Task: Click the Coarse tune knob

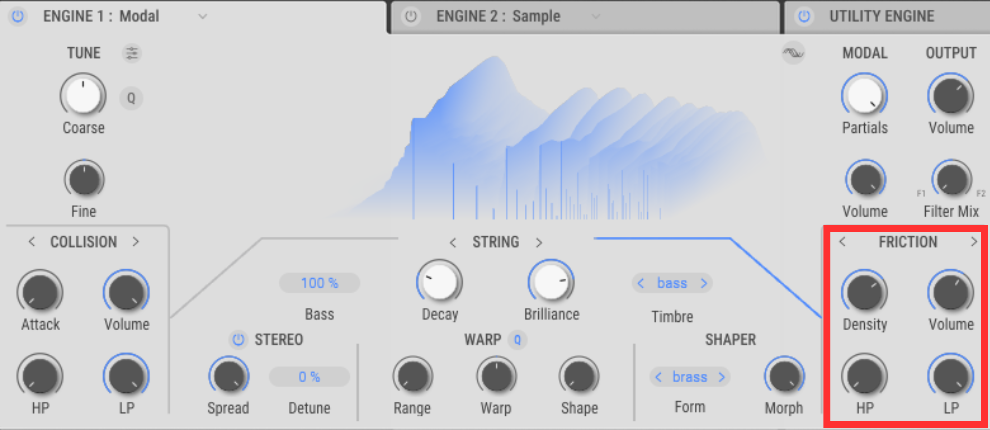Action: [83, 96]
